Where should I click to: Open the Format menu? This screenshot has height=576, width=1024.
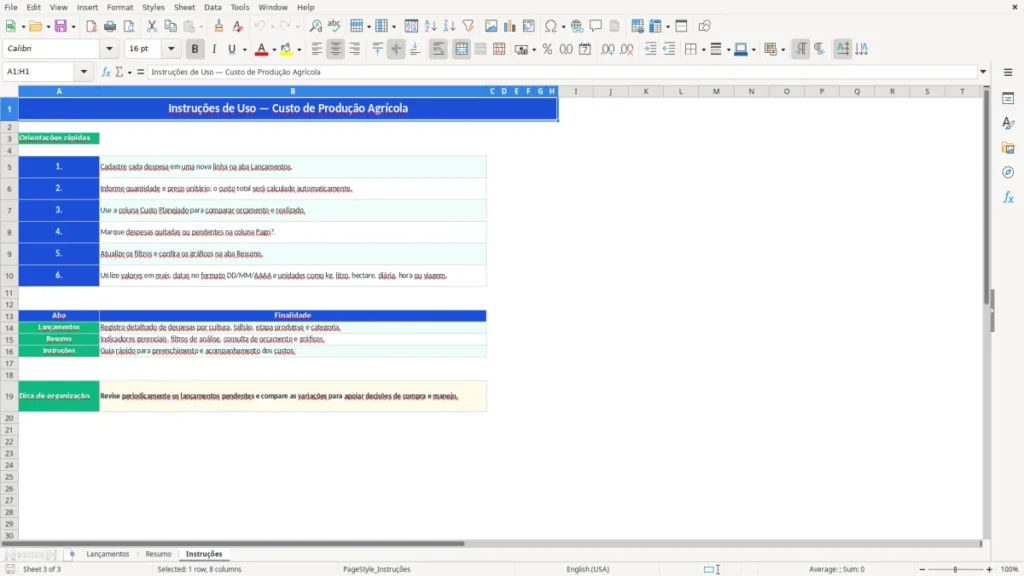pos(120,7)
